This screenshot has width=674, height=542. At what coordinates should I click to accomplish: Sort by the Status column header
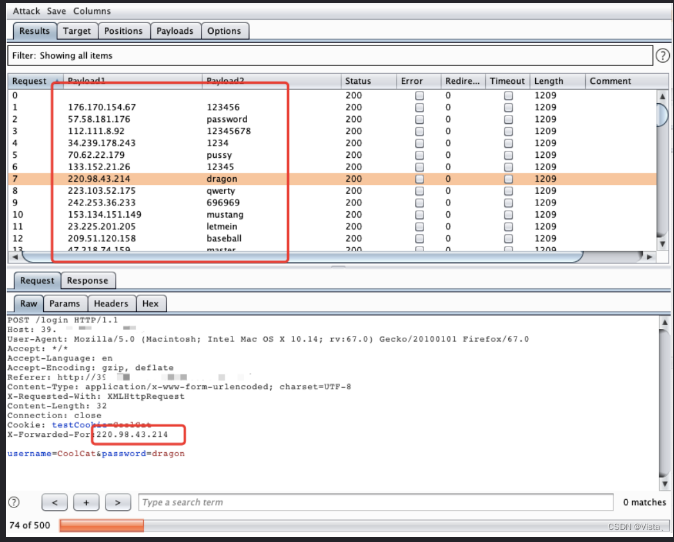368,81
